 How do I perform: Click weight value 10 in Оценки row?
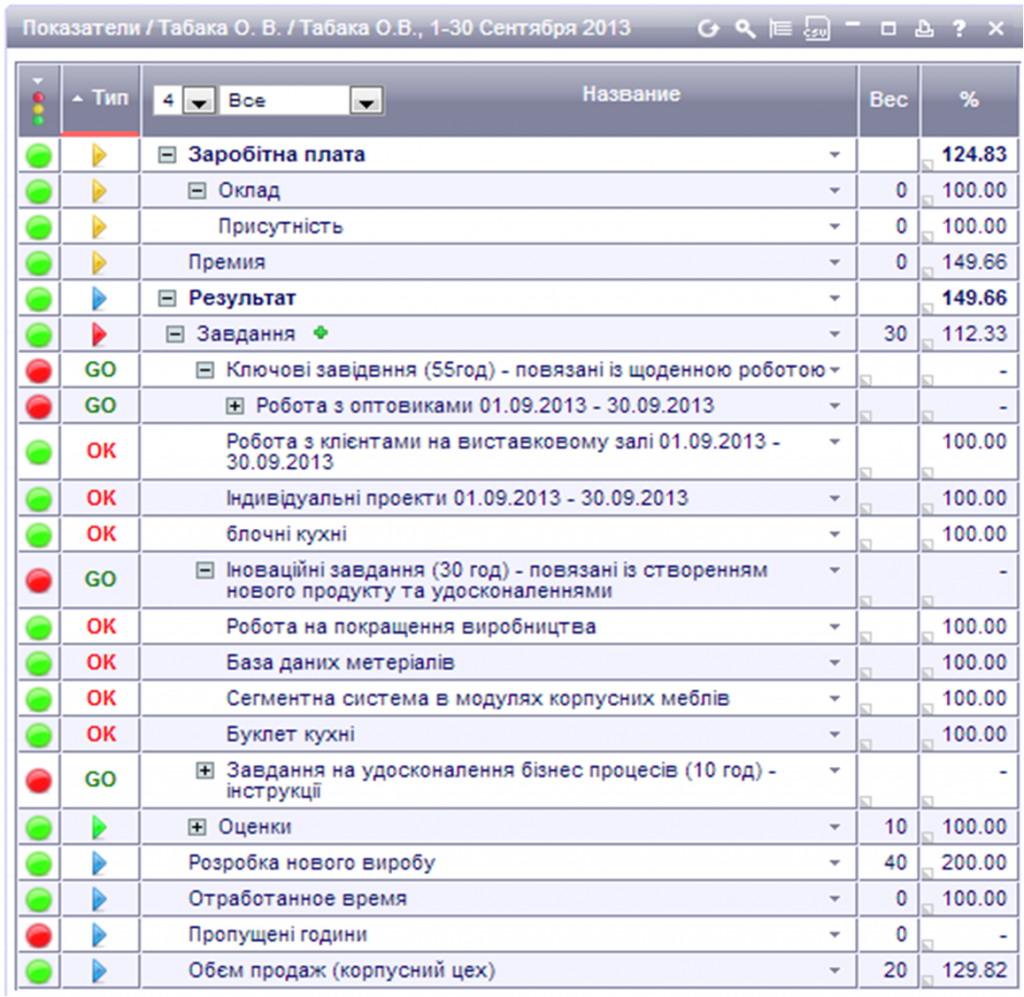[x=895, y=827]
